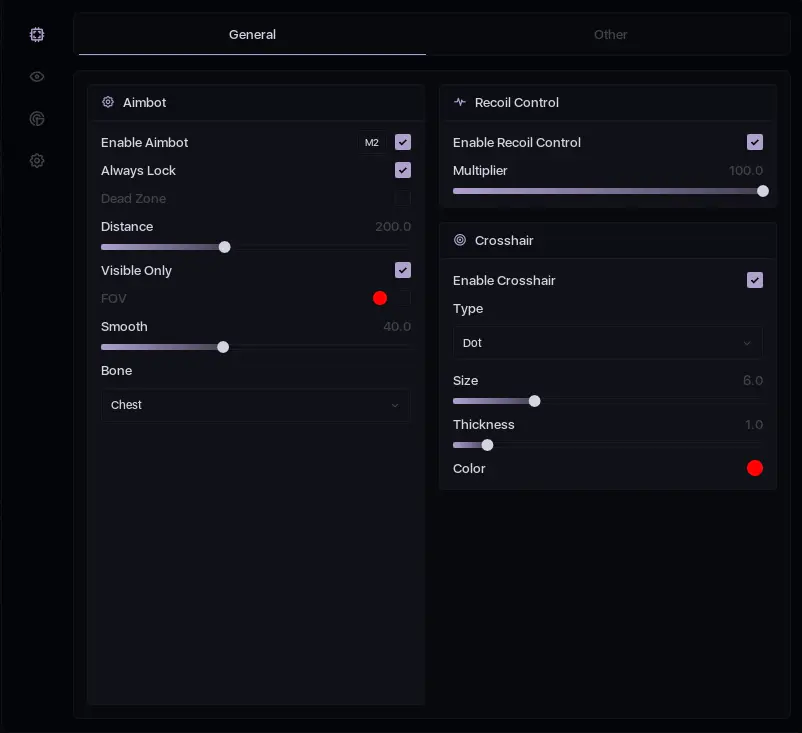Select the General tab
Screen dimensions: 802x733
(x=252, y=35)
